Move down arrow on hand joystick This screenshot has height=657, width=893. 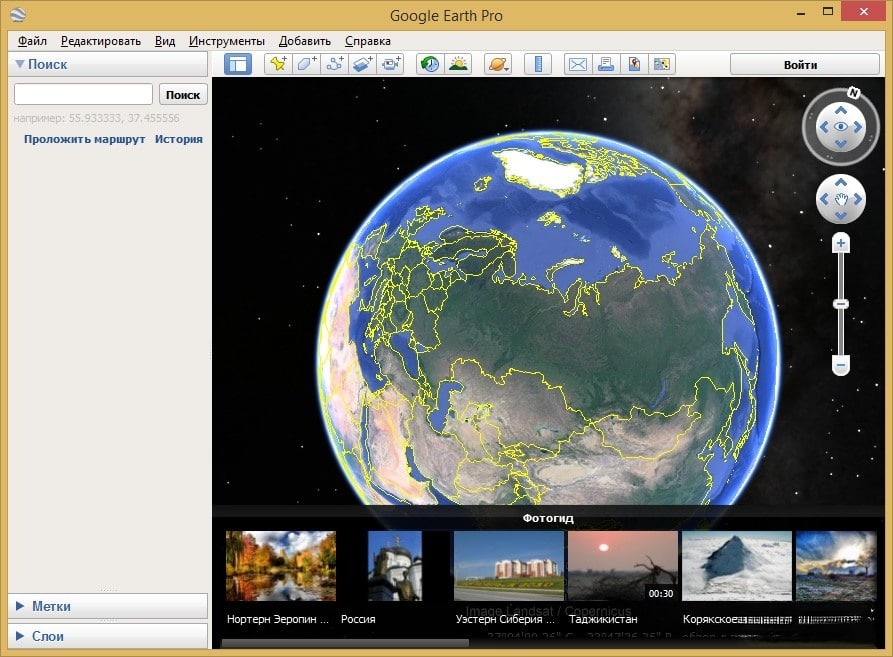[841, 216]
